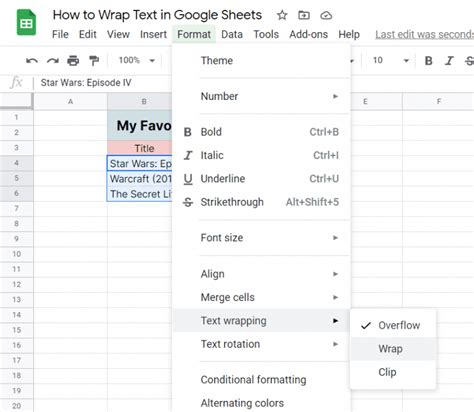Toggle bold in the toolbar

pos(428,61)
